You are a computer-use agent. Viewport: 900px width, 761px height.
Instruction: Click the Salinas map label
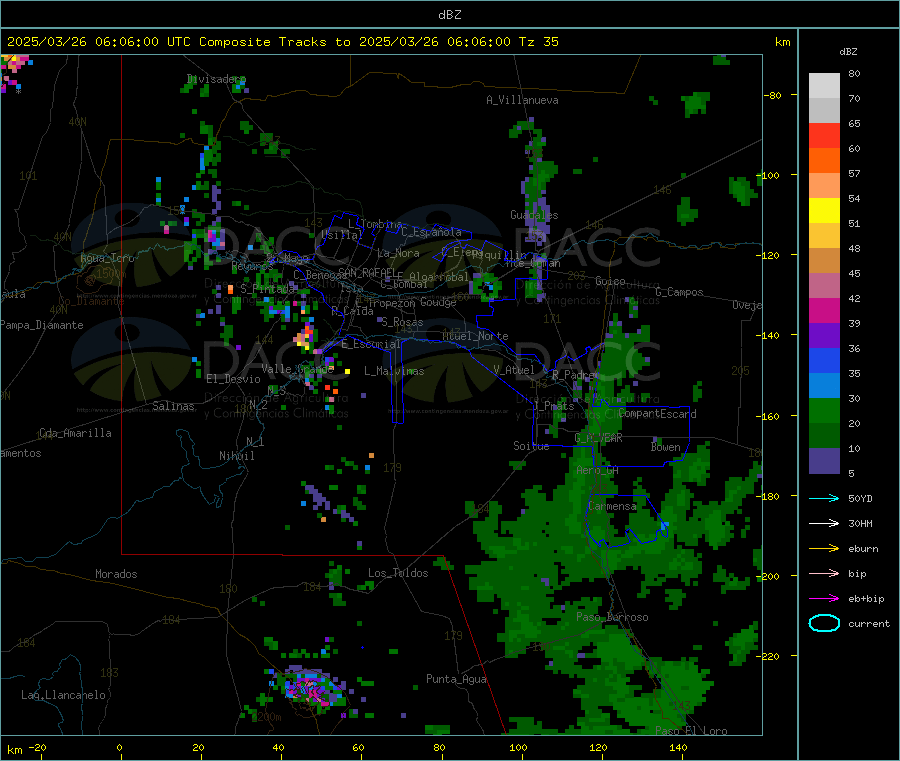point(173,406)
